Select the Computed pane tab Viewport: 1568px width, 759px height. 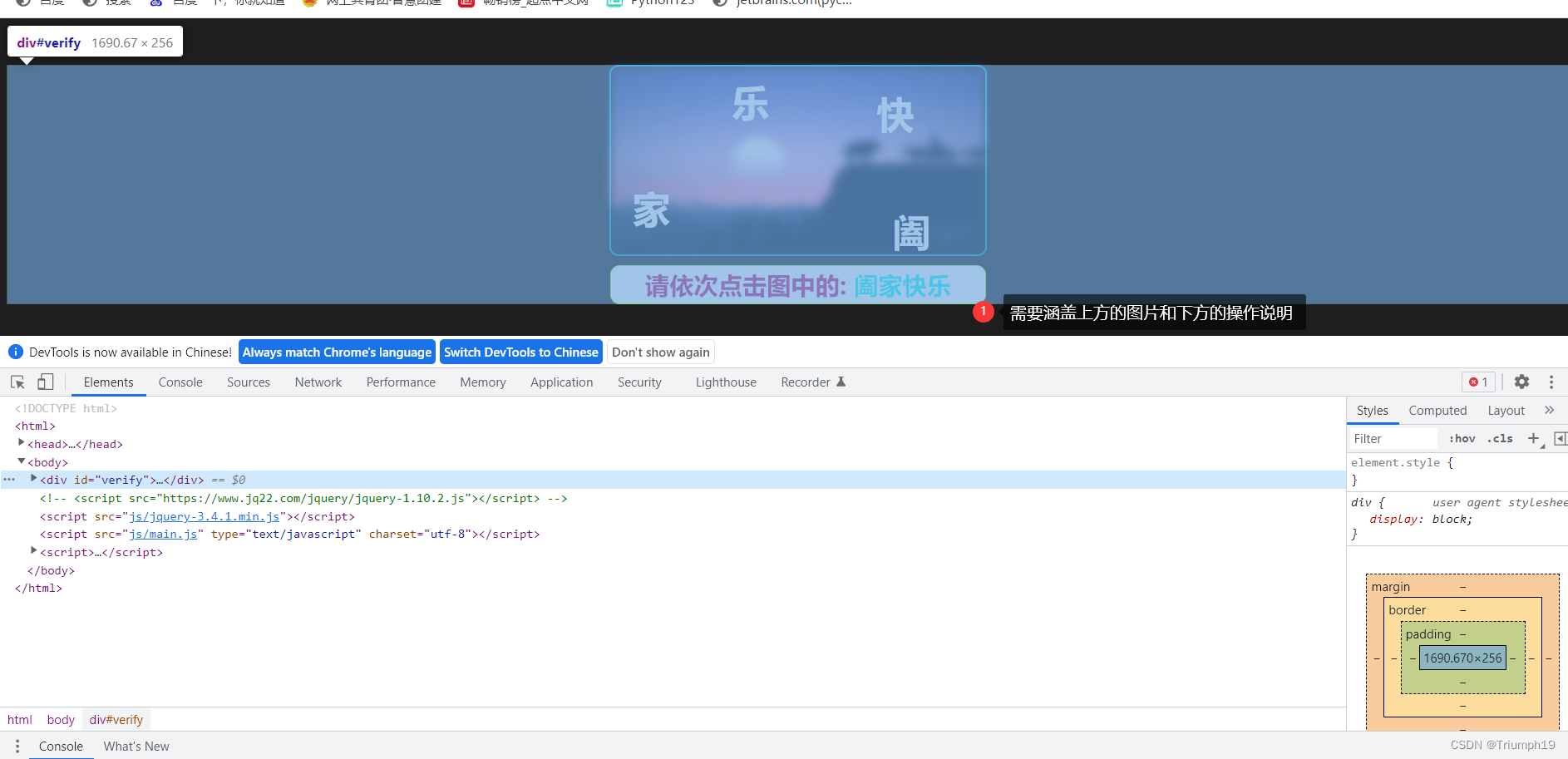click(1437, 410)
